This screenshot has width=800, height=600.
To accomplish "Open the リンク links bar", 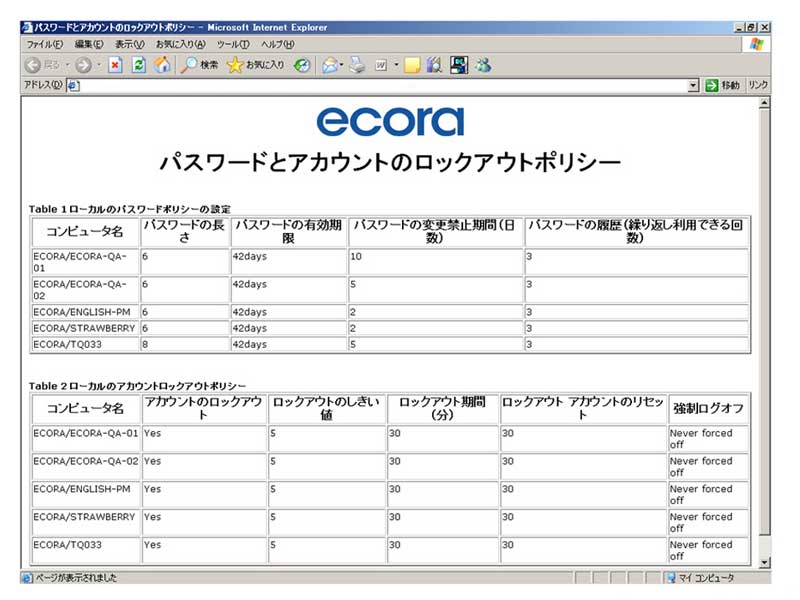I will pos(758,86).
